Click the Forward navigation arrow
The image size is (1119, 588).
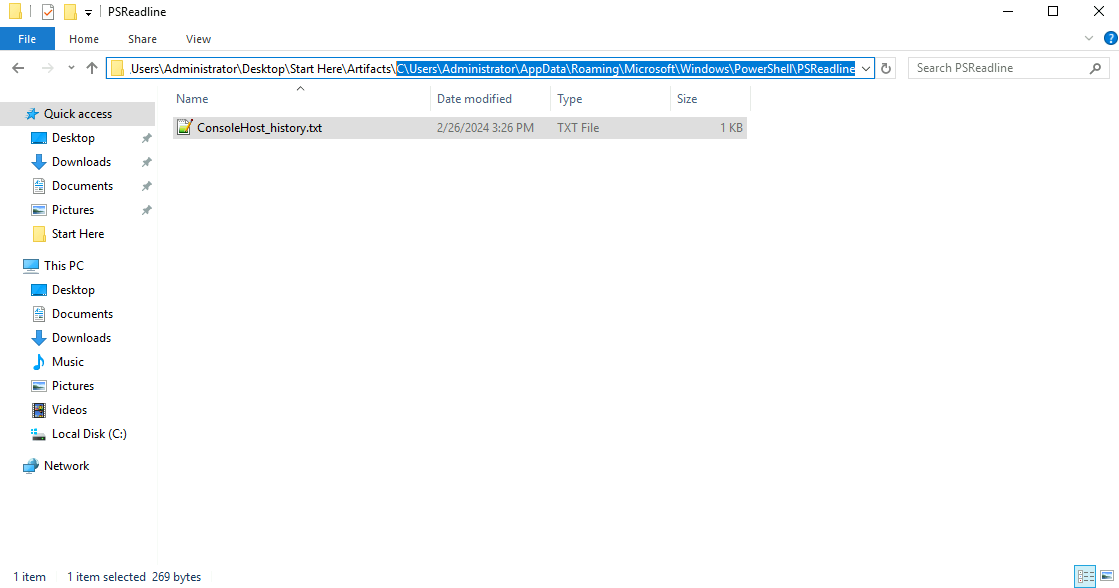(47, 68)
